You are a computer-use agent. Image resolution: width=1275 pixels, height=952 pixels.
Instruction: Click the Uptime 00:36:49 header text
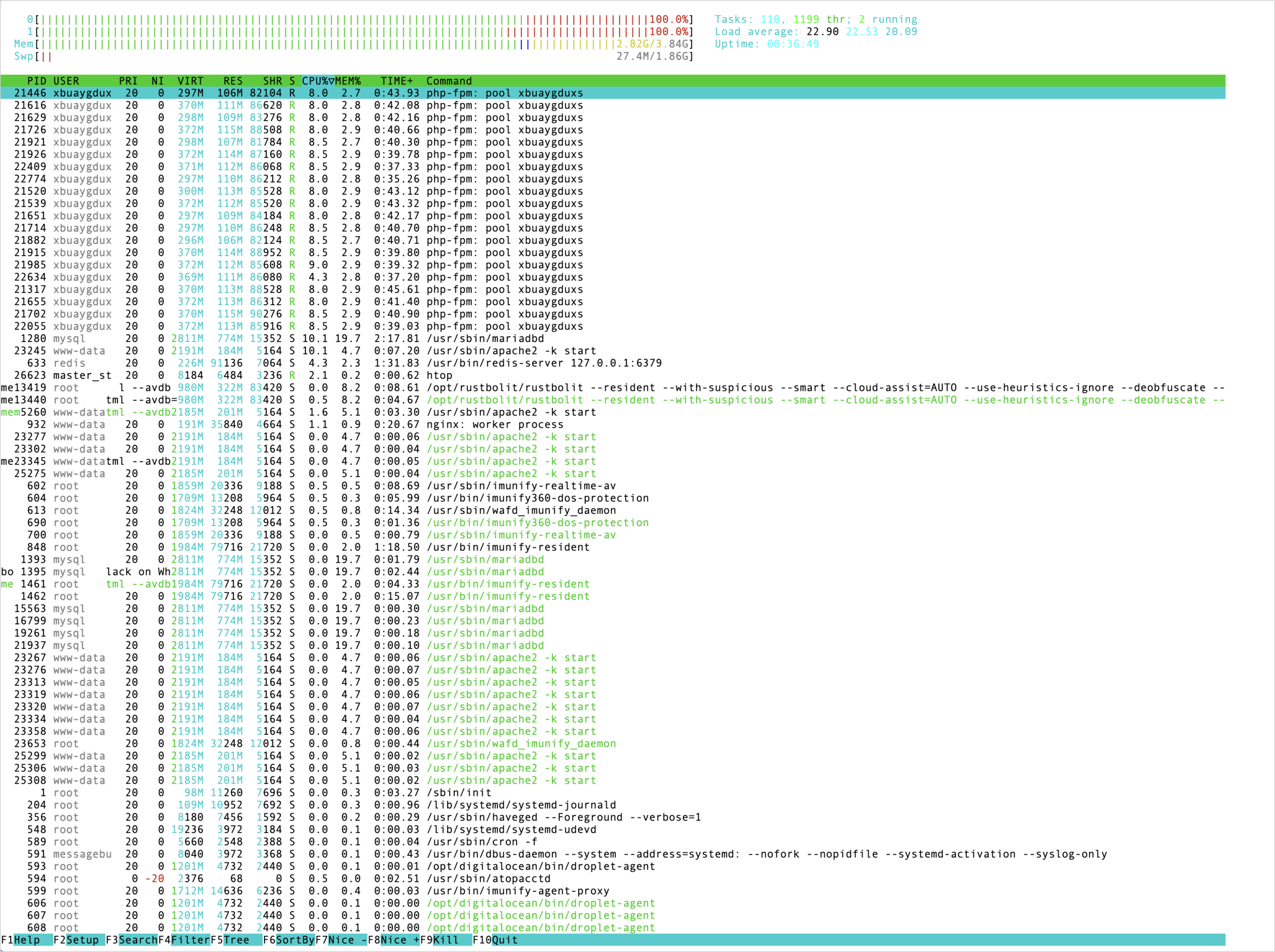766,44
